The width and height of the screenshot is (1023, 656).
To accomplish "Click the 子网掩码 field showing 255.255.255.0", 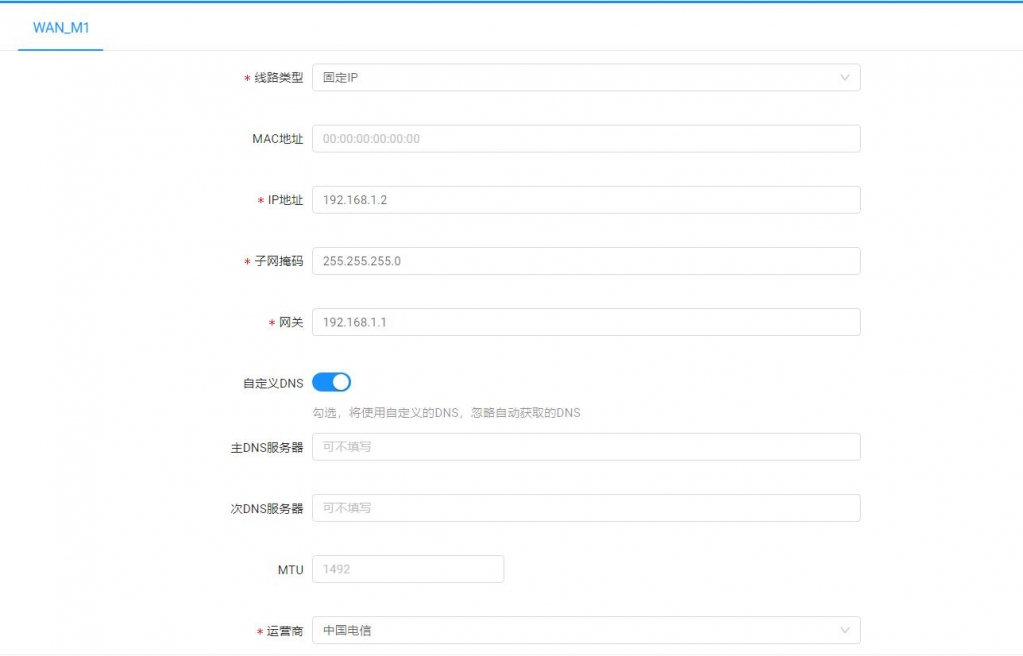I will pos(585,261).
